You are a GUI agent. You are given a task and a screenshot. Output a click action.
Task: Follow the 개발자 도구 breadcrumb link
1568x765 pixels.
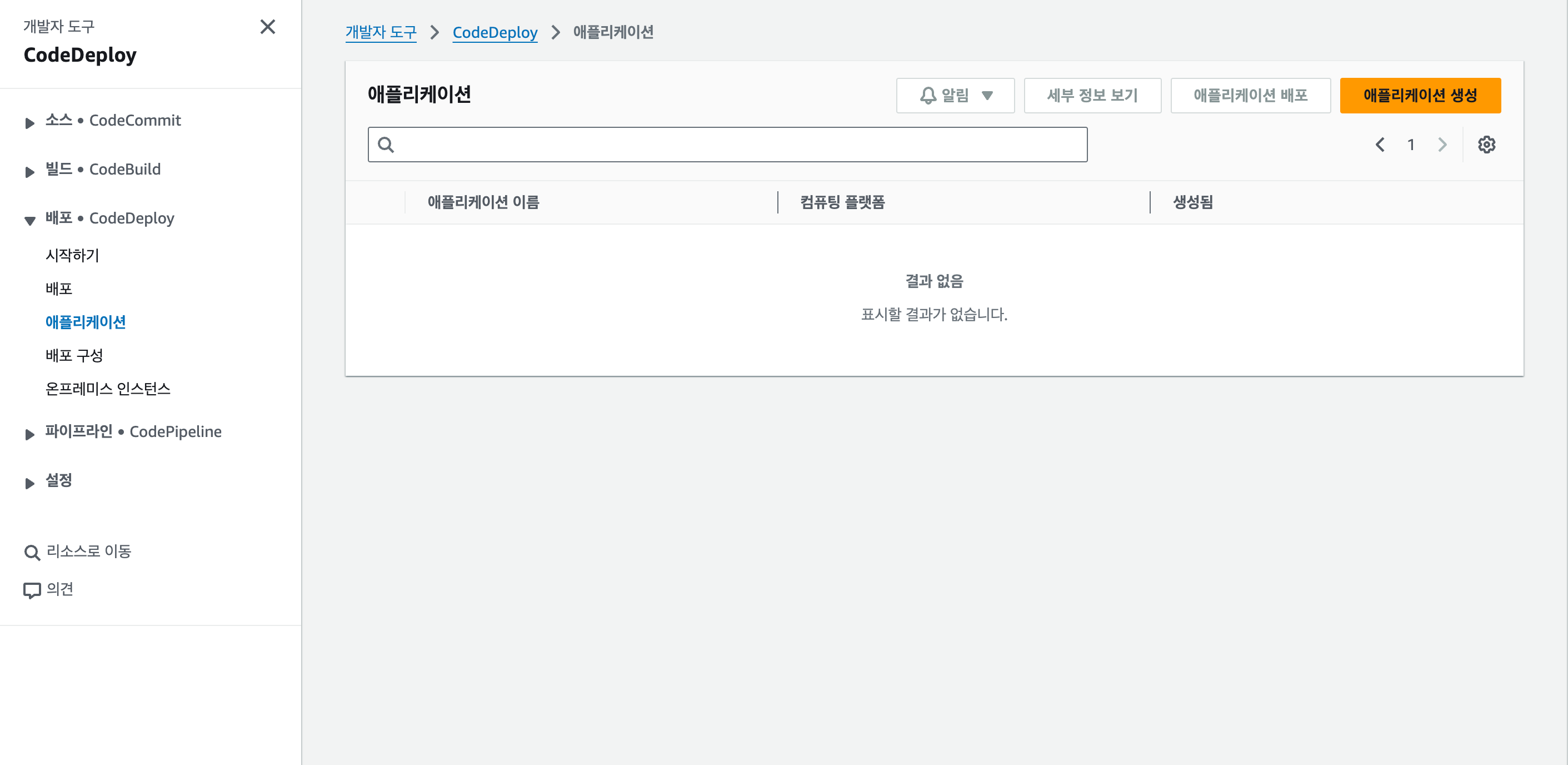click(381, 32)
